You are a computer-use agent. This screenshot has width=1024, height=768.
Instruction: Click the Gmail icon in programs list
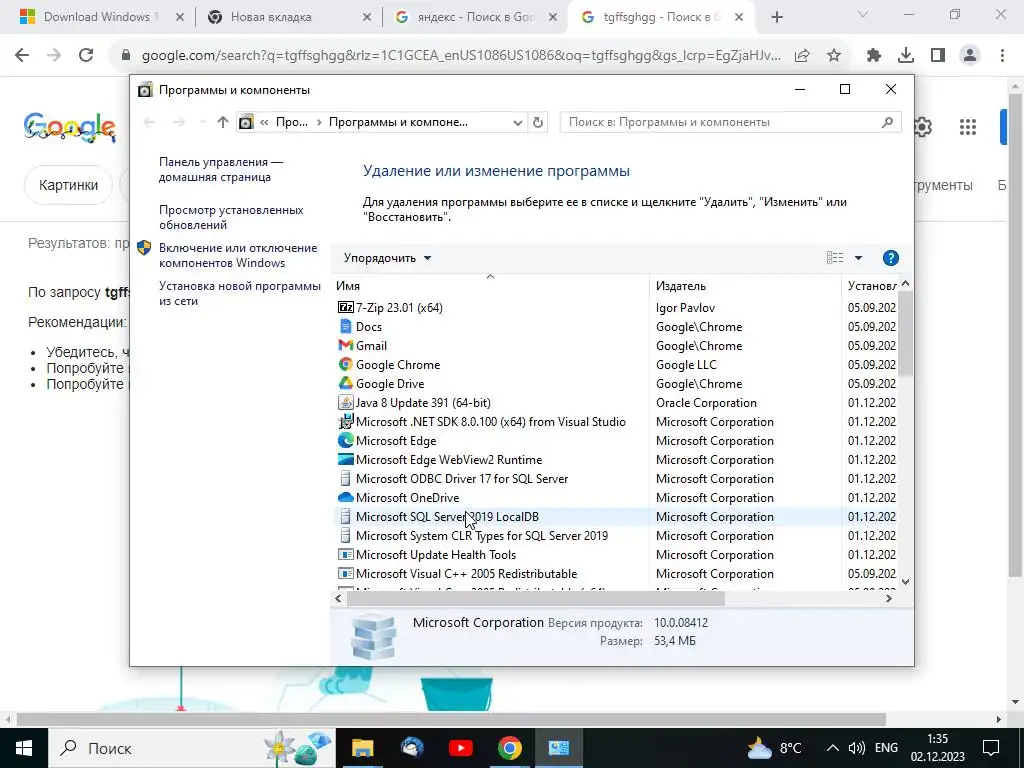click(345, 345)
